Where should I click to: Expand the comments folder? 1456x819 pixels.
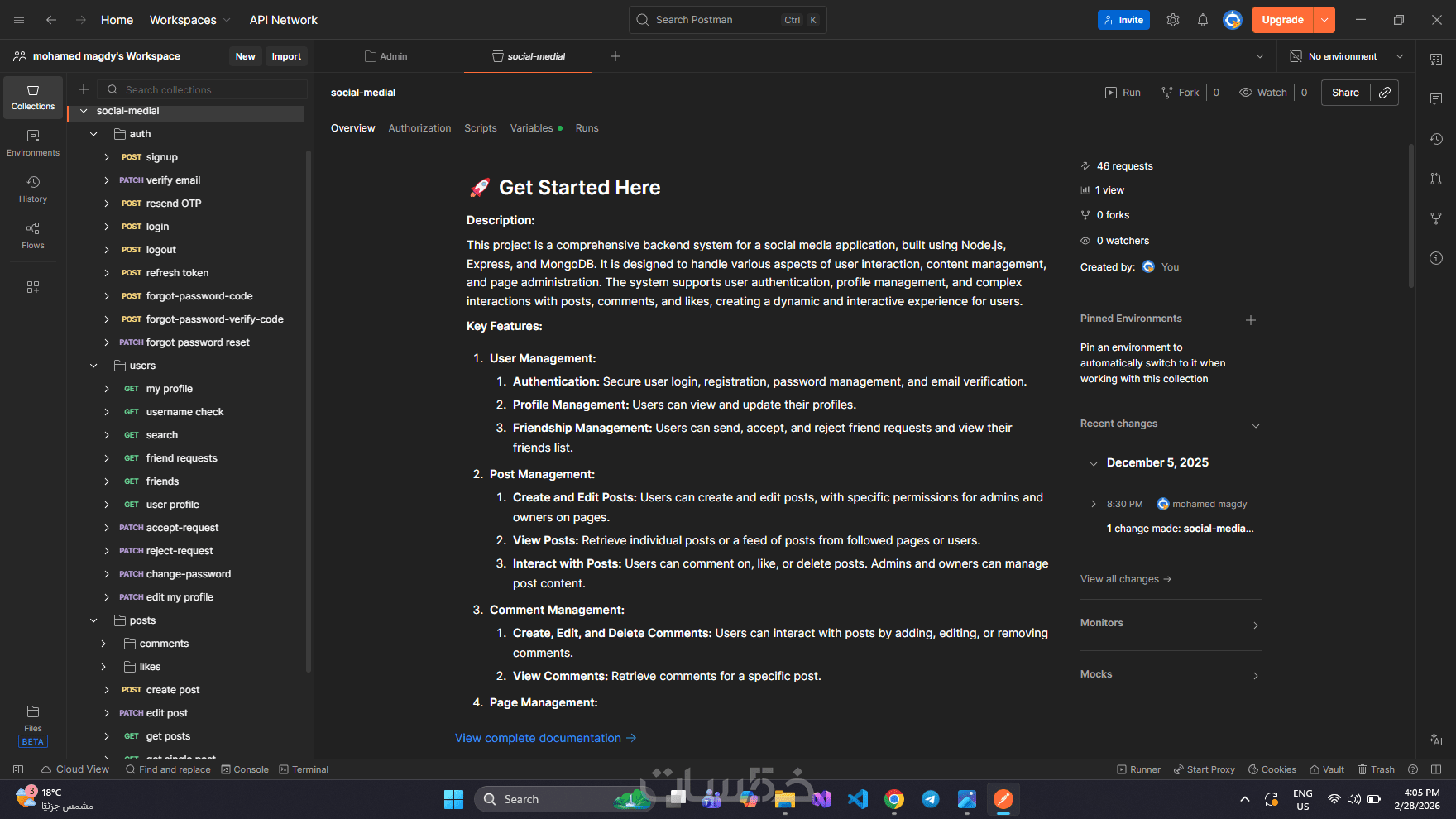(x=103, y=644)
